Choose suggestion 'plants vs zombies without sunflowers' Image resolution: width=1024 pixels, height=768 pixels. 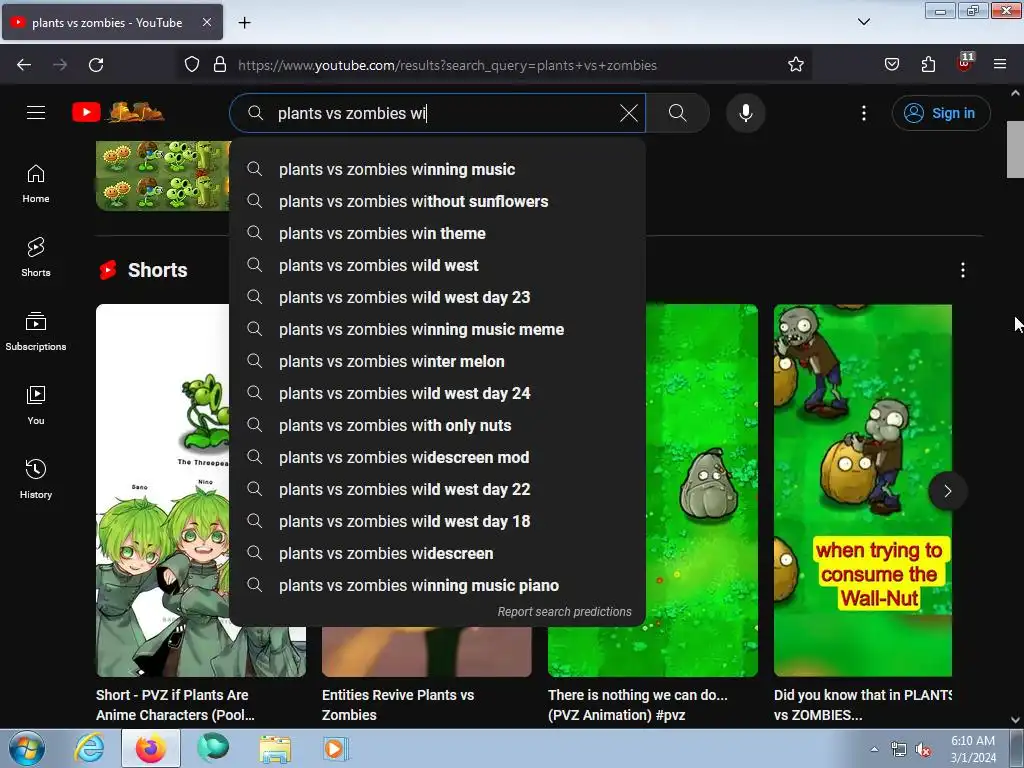[x=438, y=201]
